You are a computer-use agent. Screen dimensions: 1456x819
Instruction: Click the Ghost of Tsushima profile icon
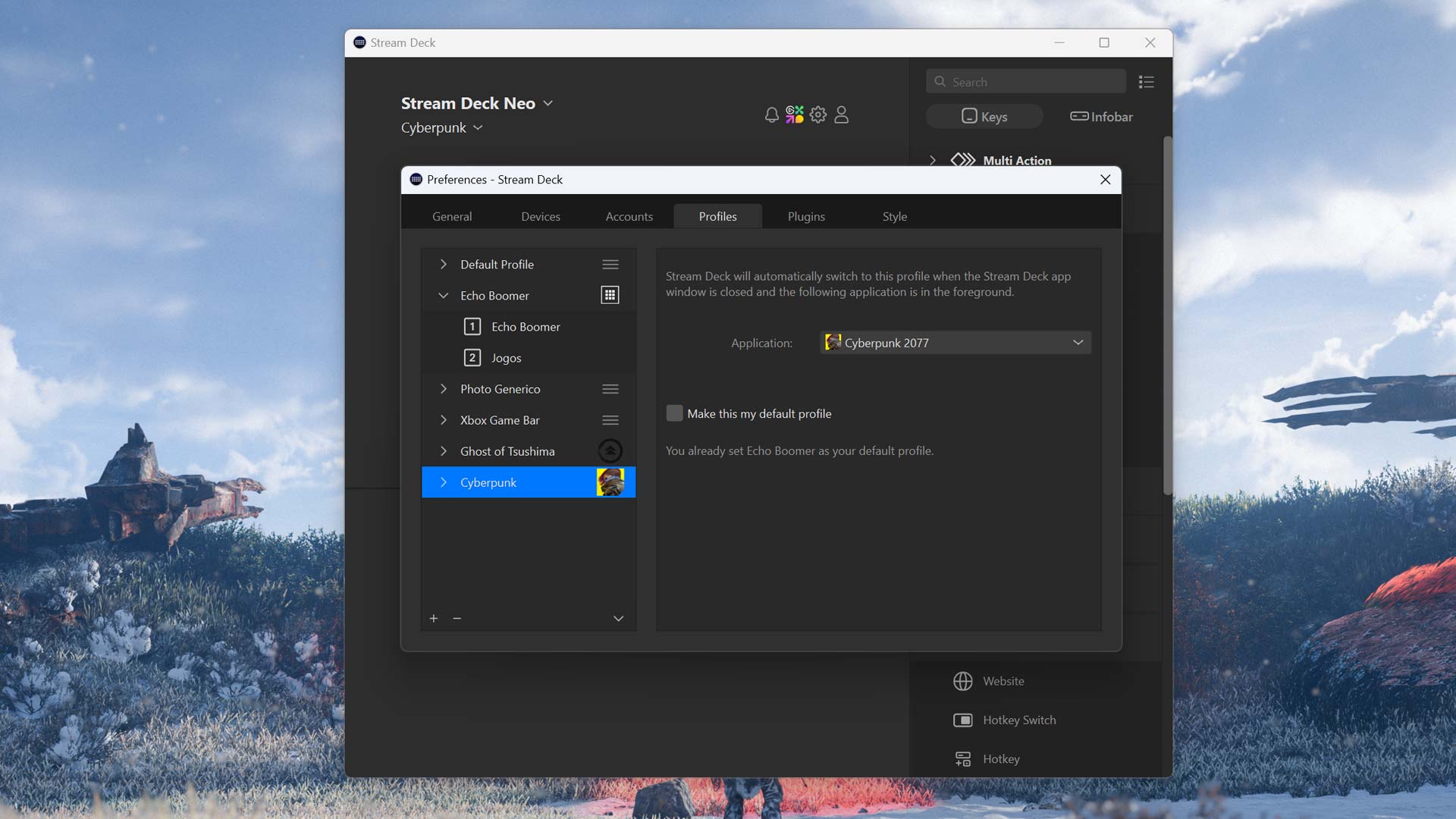(610, 451)
